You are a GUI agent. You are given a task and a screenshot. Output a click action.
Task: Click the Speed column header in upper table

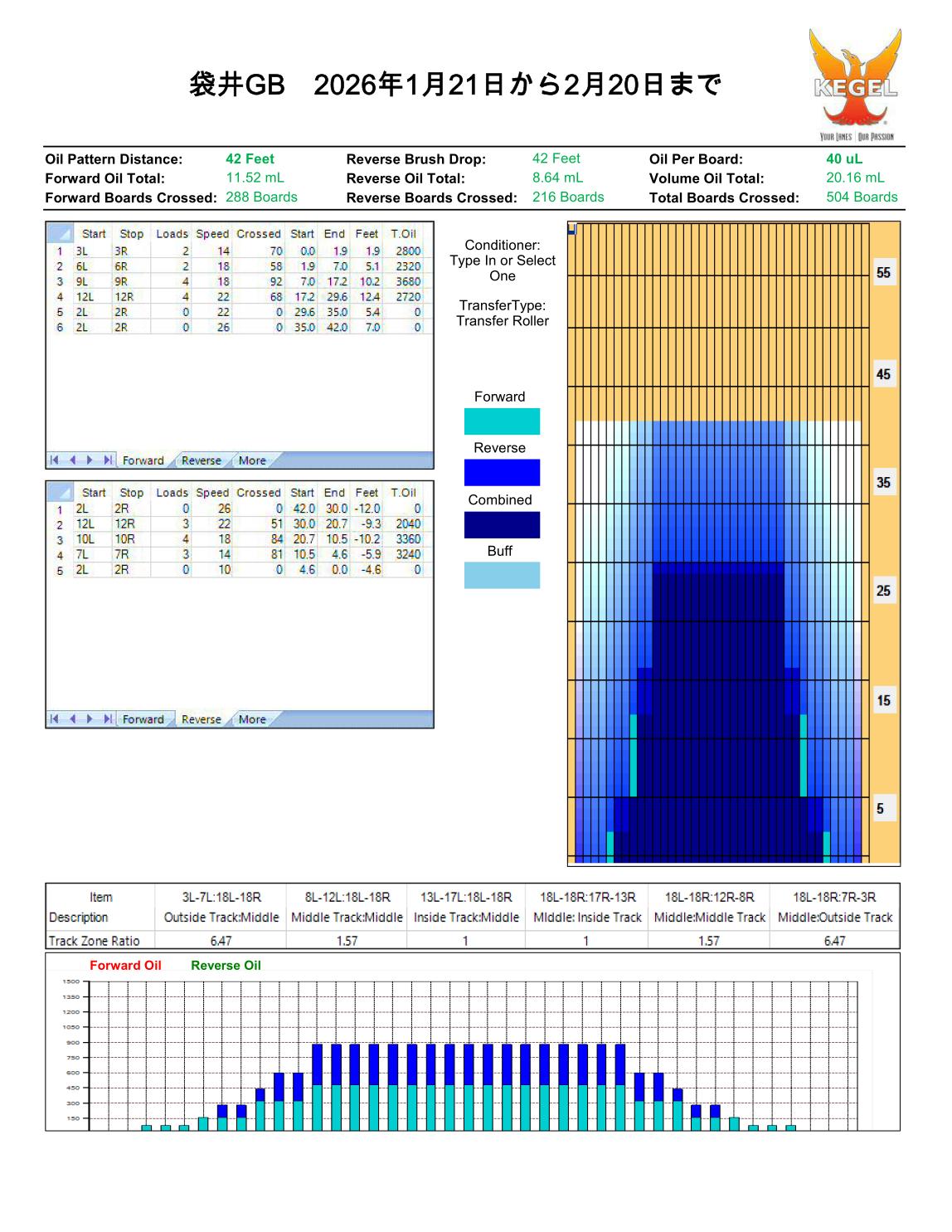point(212,234)
